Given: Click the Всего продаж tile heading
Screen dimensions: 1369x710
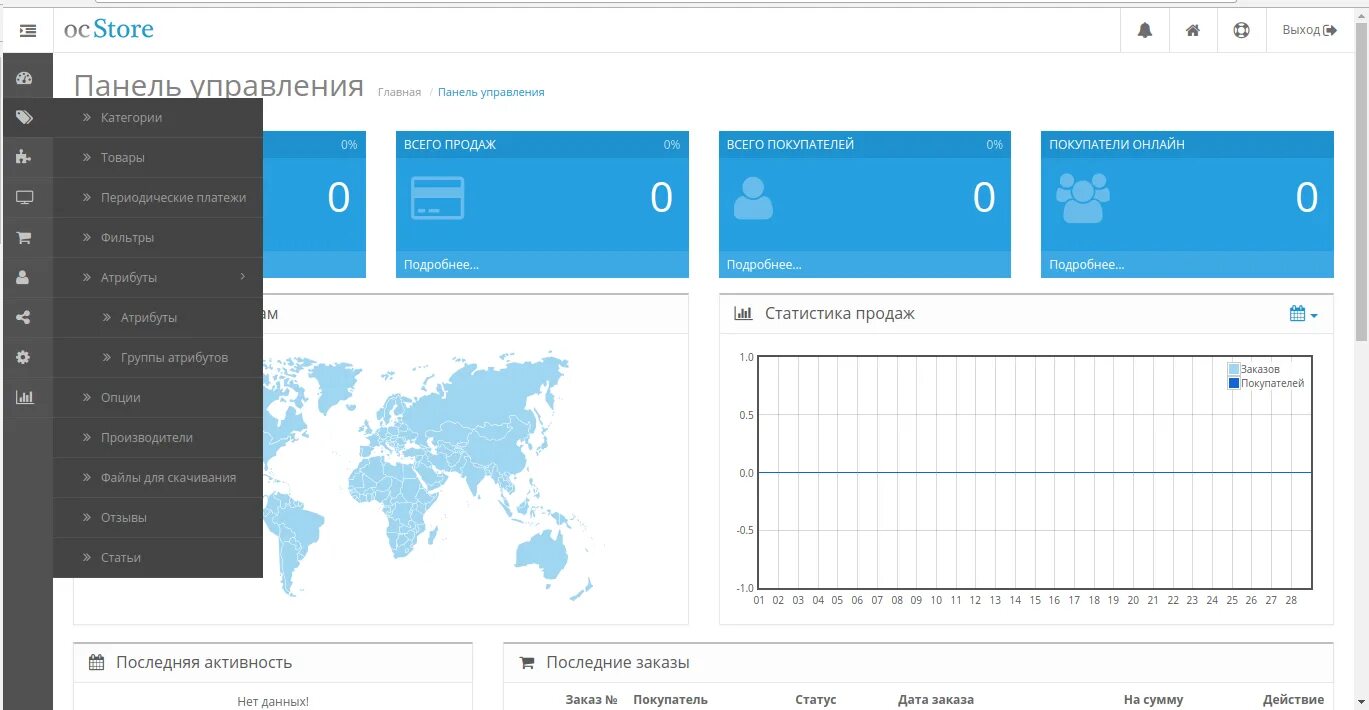Looking at the screenshot, I should click(450, 144).
